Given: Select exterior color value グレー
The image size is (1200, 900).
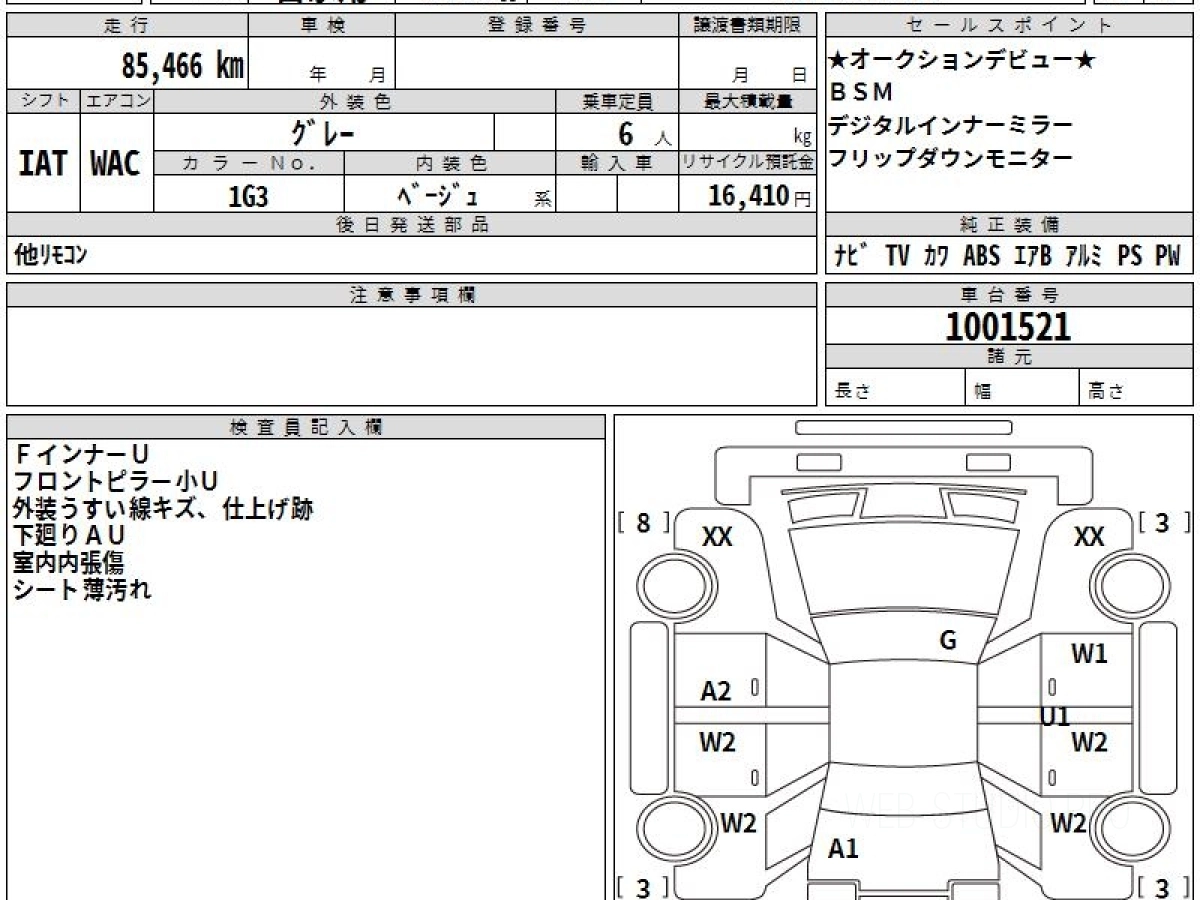Looking at the screenshot, I should (x=324, y=132).
